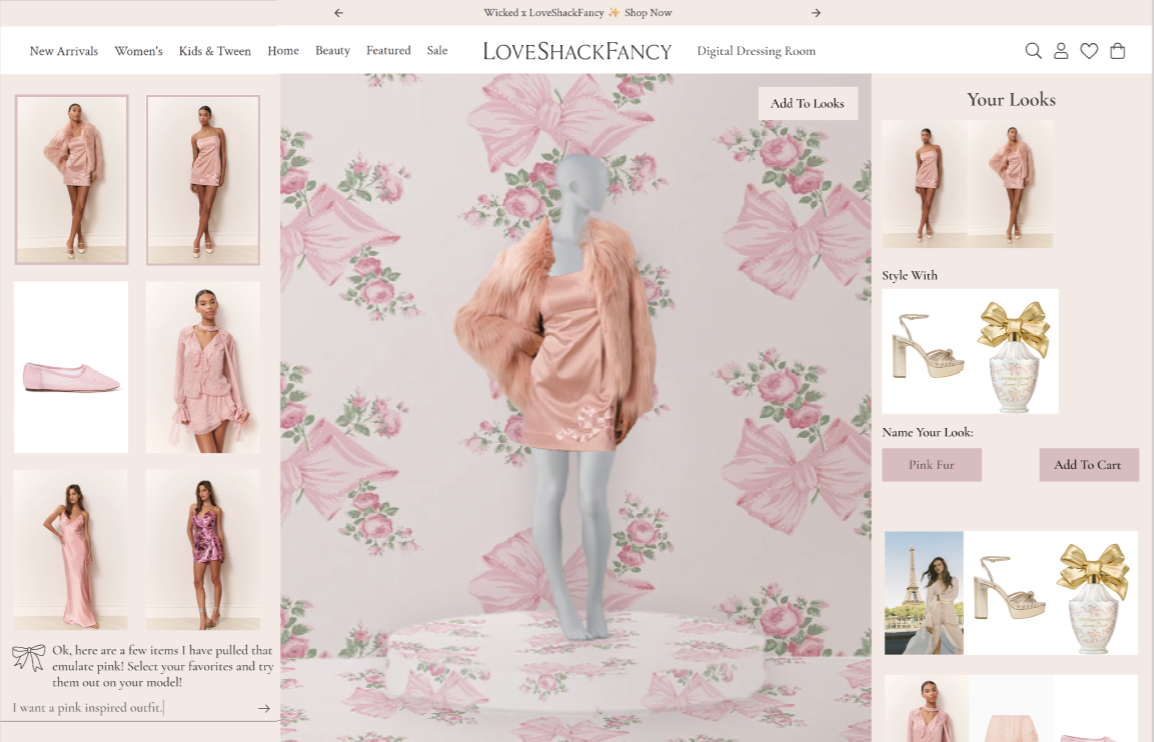Image resolution: width=1154 pixels, height=742 pixels.
Task: Open the Beauty menu
Action: tap(333, 51)
